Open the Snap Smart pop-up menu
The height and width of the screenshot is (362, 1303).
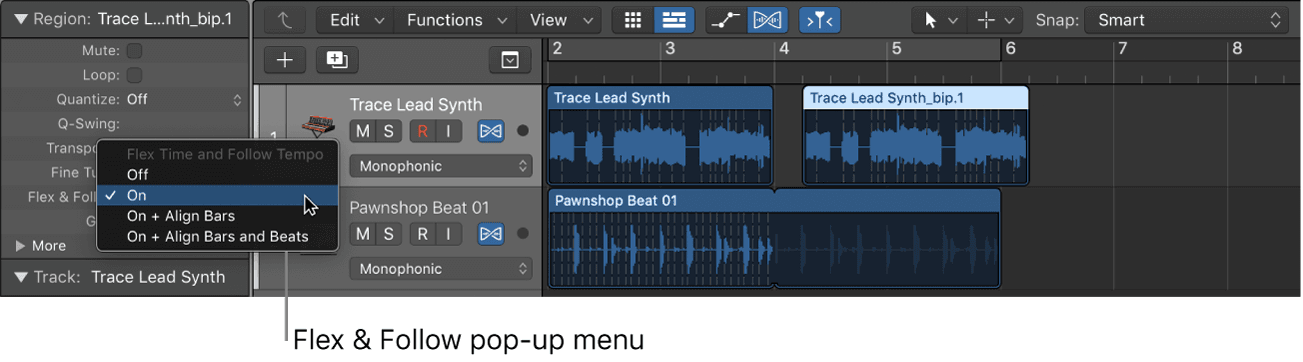click(x=1188, y=19)
